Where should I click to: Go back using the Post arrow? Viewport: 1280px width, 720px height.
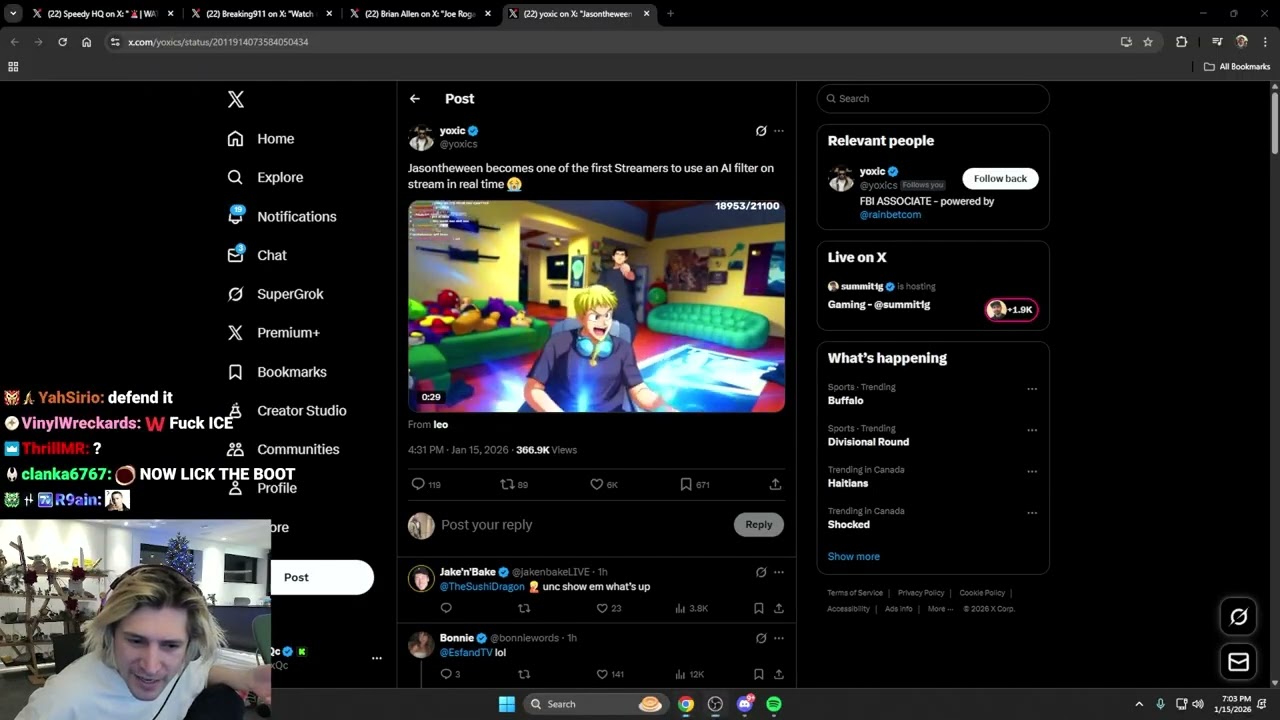click(x=414, y=99)
